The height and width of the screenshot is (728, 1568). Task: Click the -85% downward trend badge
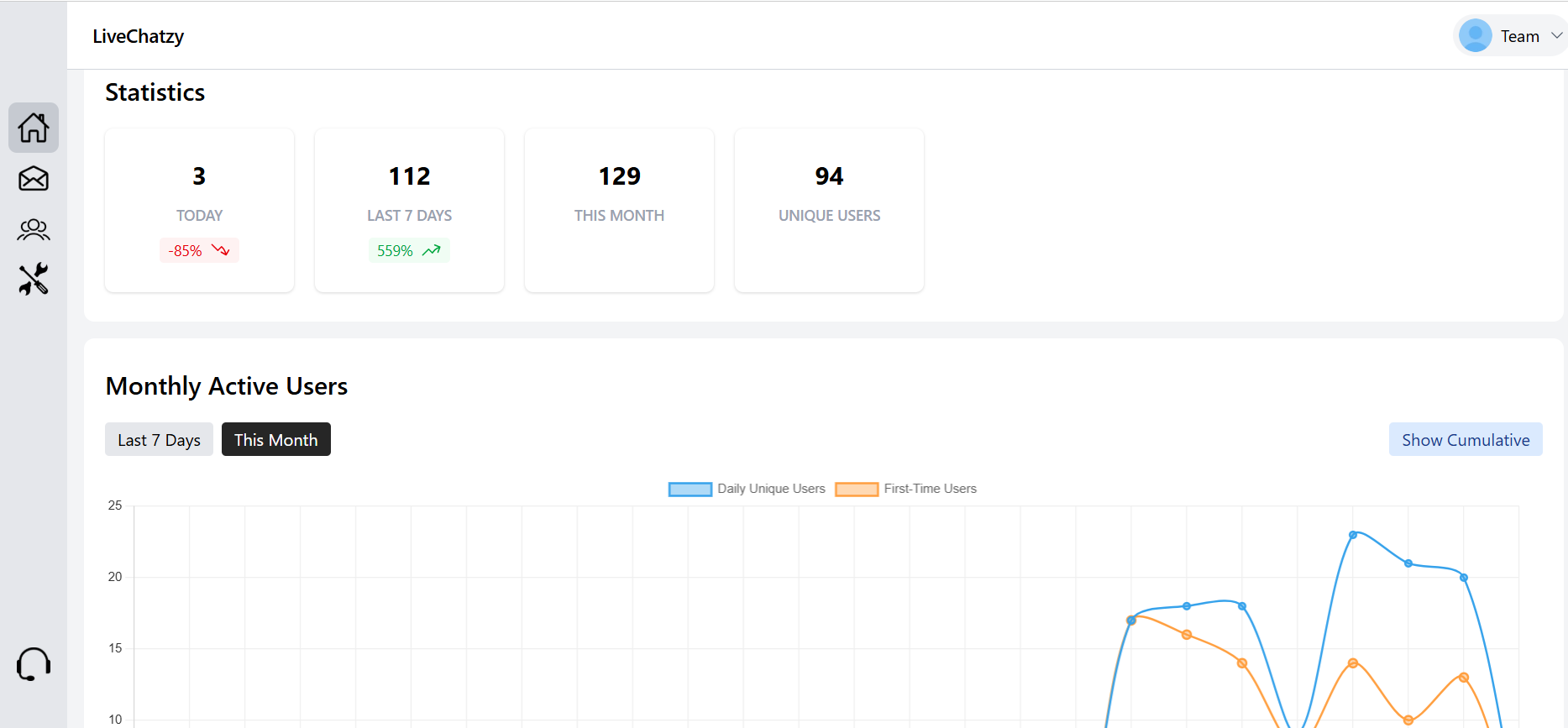[199, 250]
